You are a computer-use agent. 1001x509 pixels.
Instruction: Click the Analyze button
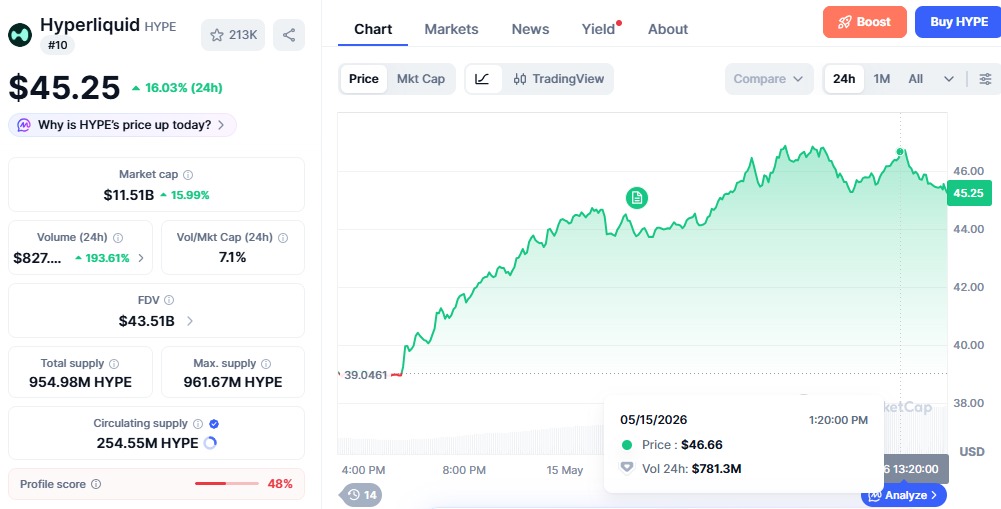click(x=905, y=495)
